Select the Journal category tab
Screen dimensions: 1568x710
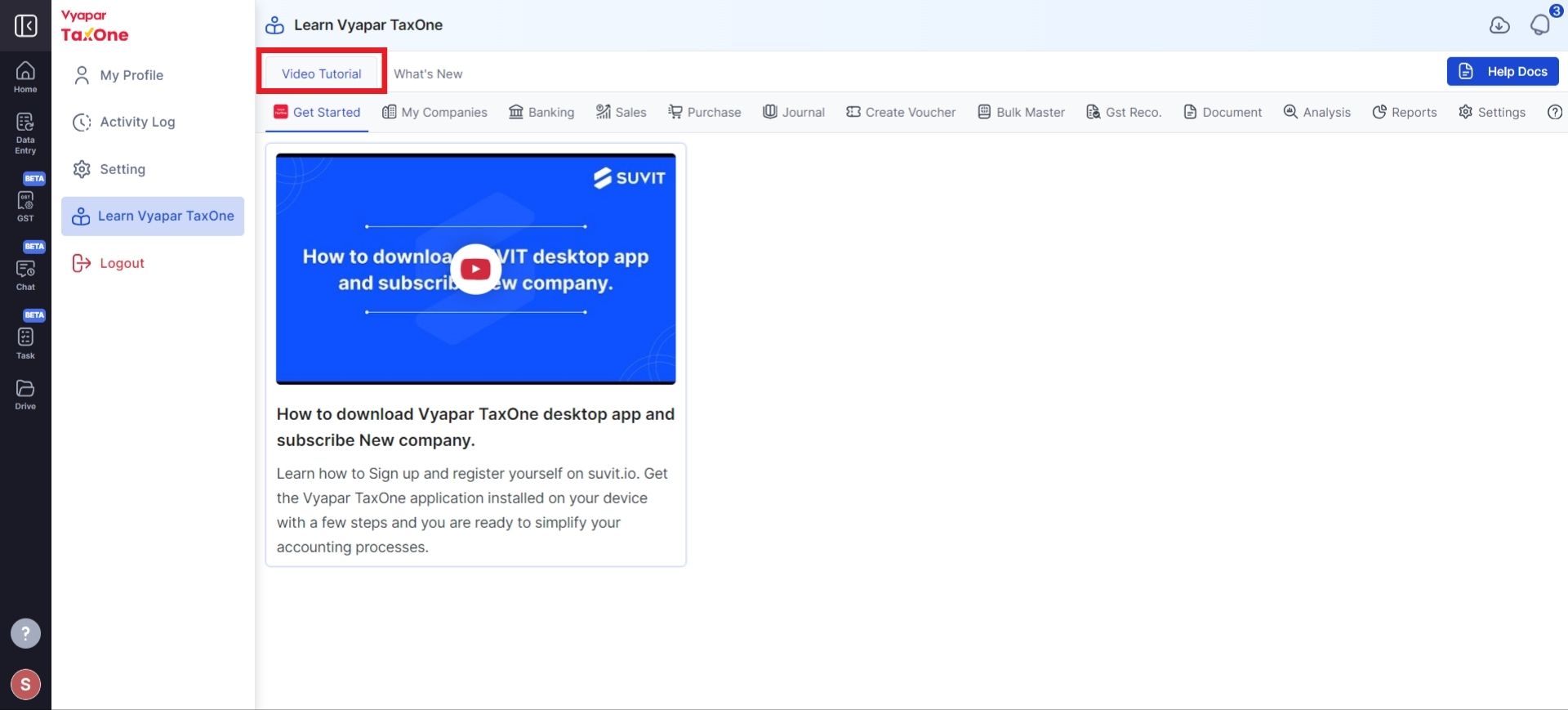point(794,112)
